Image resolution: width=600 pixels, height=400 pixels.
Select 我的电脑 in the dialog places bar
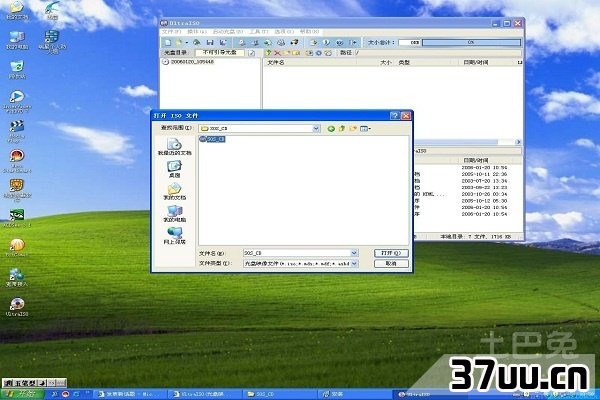coord(174,214)
